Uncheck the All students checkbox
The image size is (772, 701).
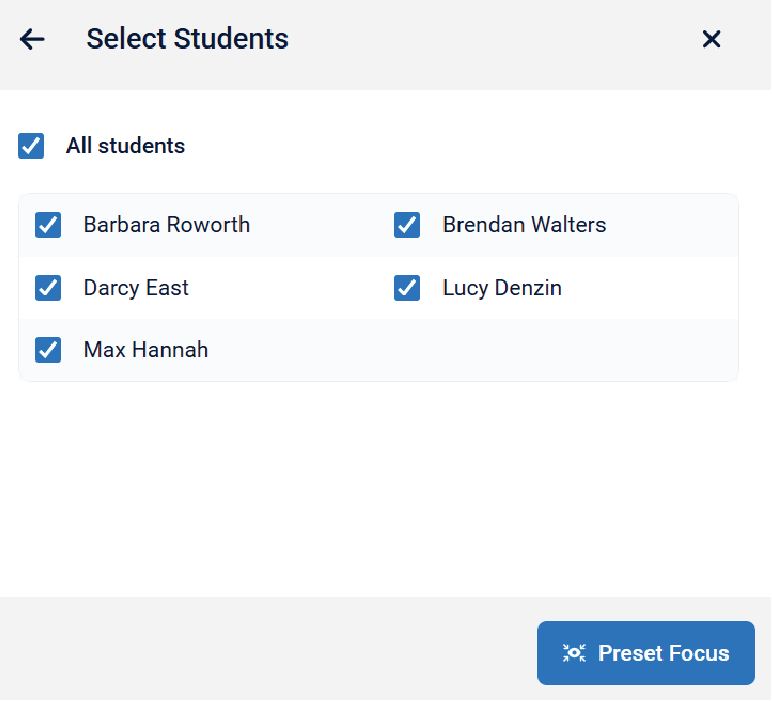(x=31, y=146)
